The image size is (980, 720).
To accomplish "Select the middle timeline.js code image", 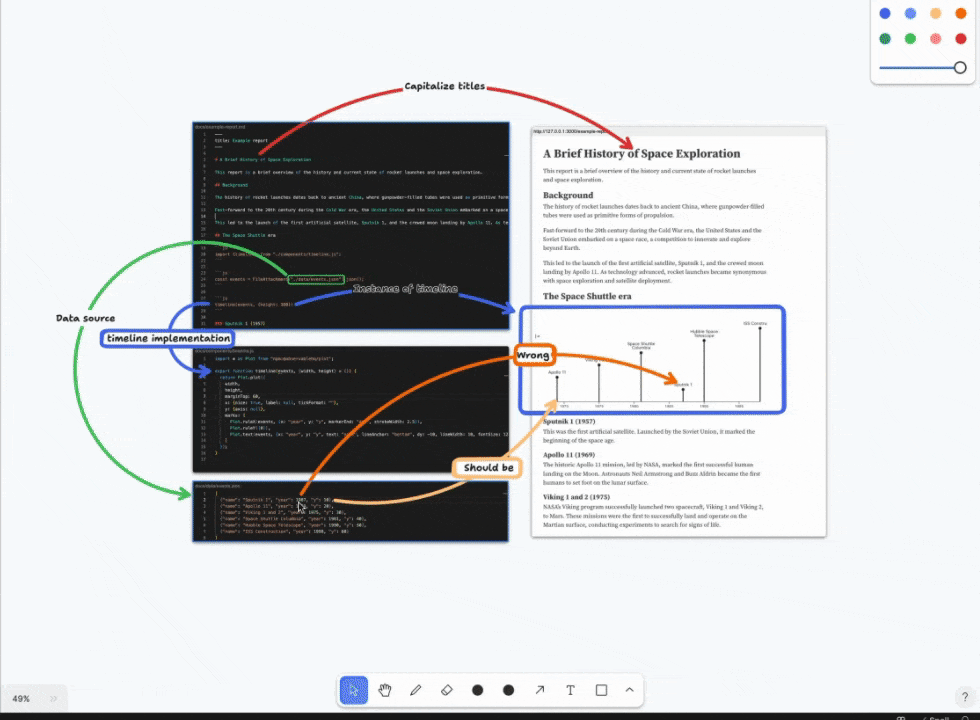I will coord(351,410).
